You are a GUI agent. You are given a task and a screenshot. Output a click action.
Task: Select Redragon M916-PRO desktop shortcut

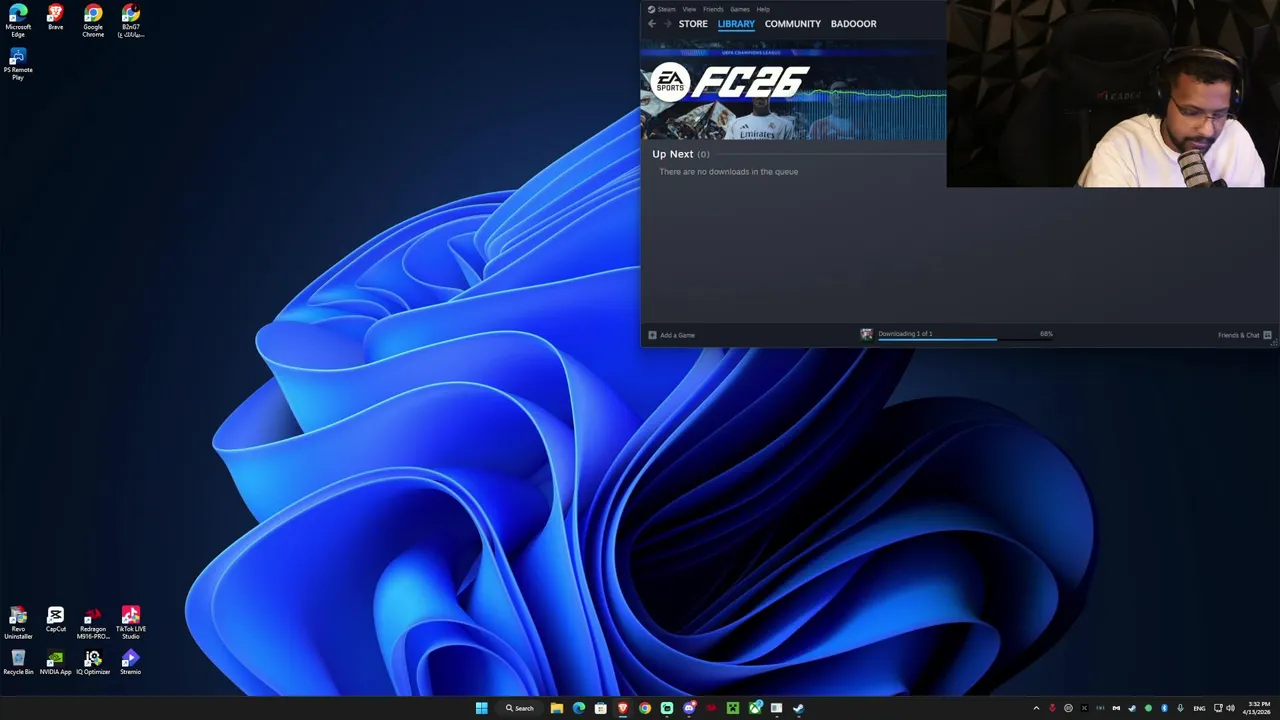[x=93, y=623]
